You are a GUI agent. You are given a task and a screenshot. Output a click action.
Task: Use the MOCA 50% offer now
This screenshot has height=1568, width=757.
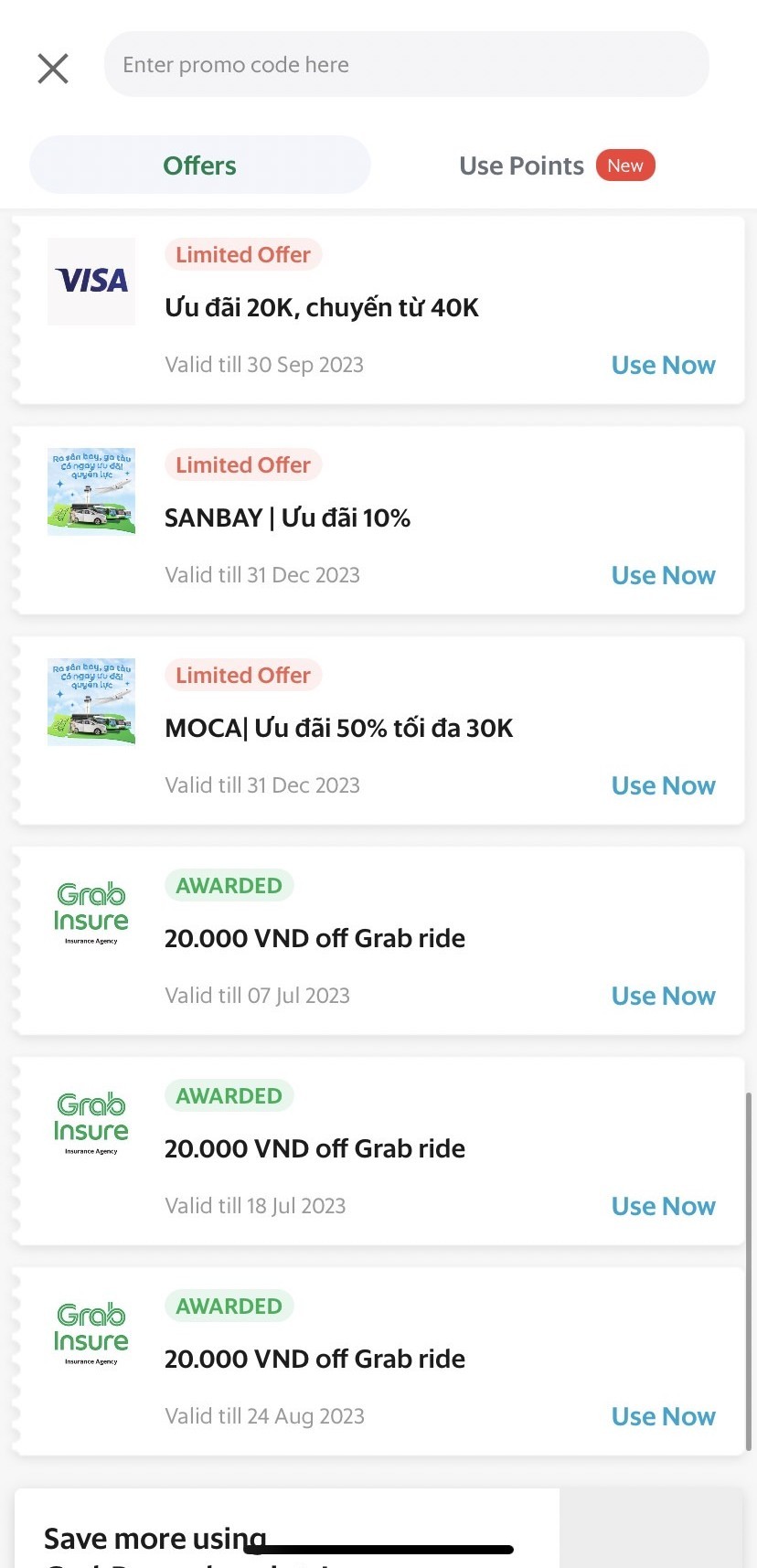pos(663,785)
